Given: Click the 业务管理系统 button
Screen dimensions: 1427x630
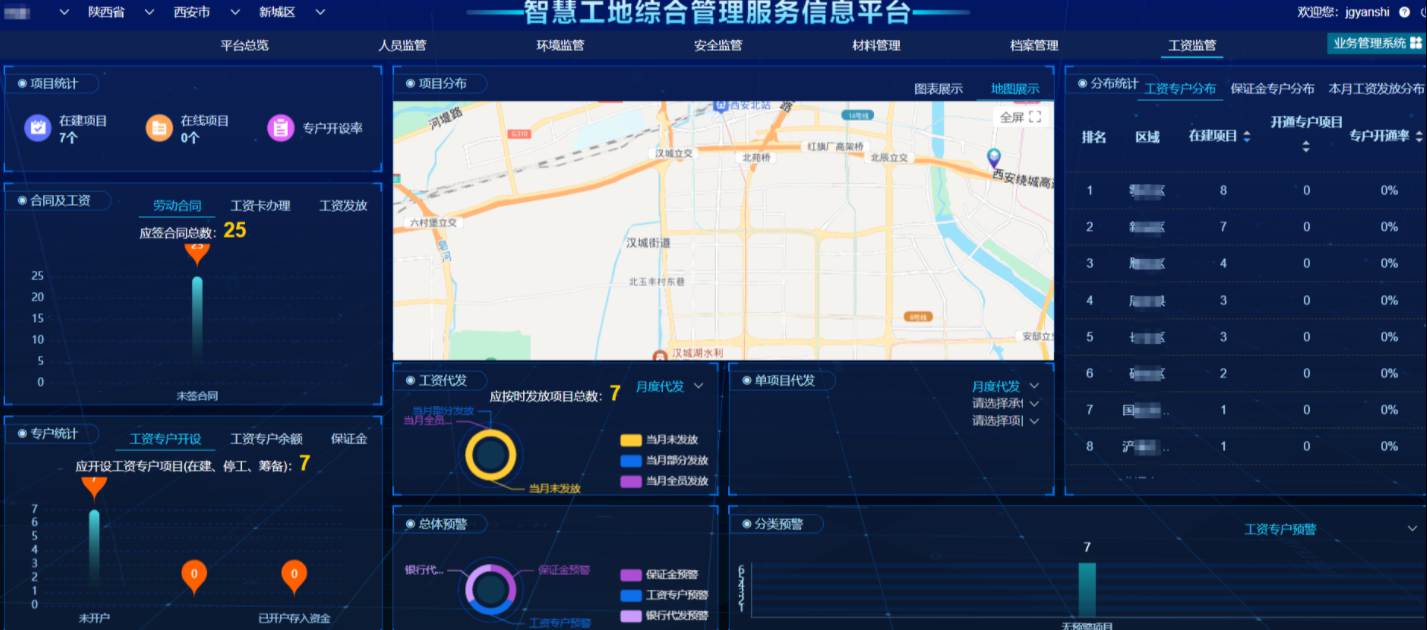Looking at the screenshot, I should tap(1370, 43).
